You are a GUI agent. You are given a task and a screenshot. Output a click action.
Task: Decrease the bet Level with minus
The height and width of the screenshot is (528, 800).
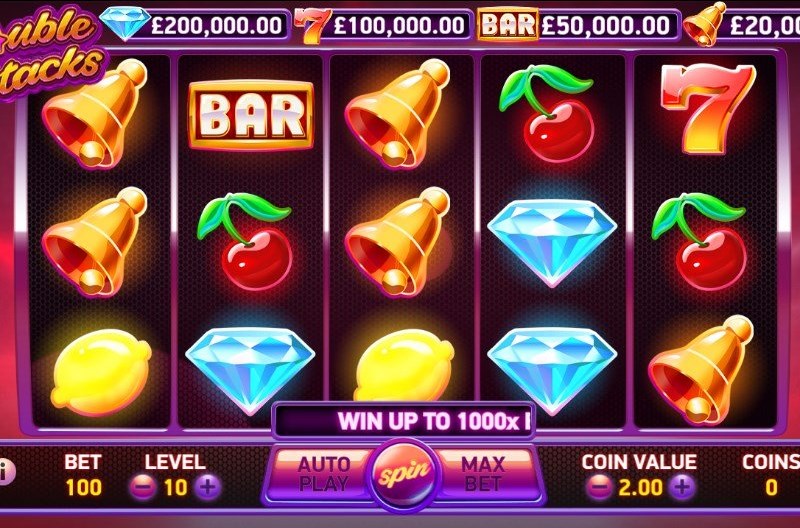point(142,487)
